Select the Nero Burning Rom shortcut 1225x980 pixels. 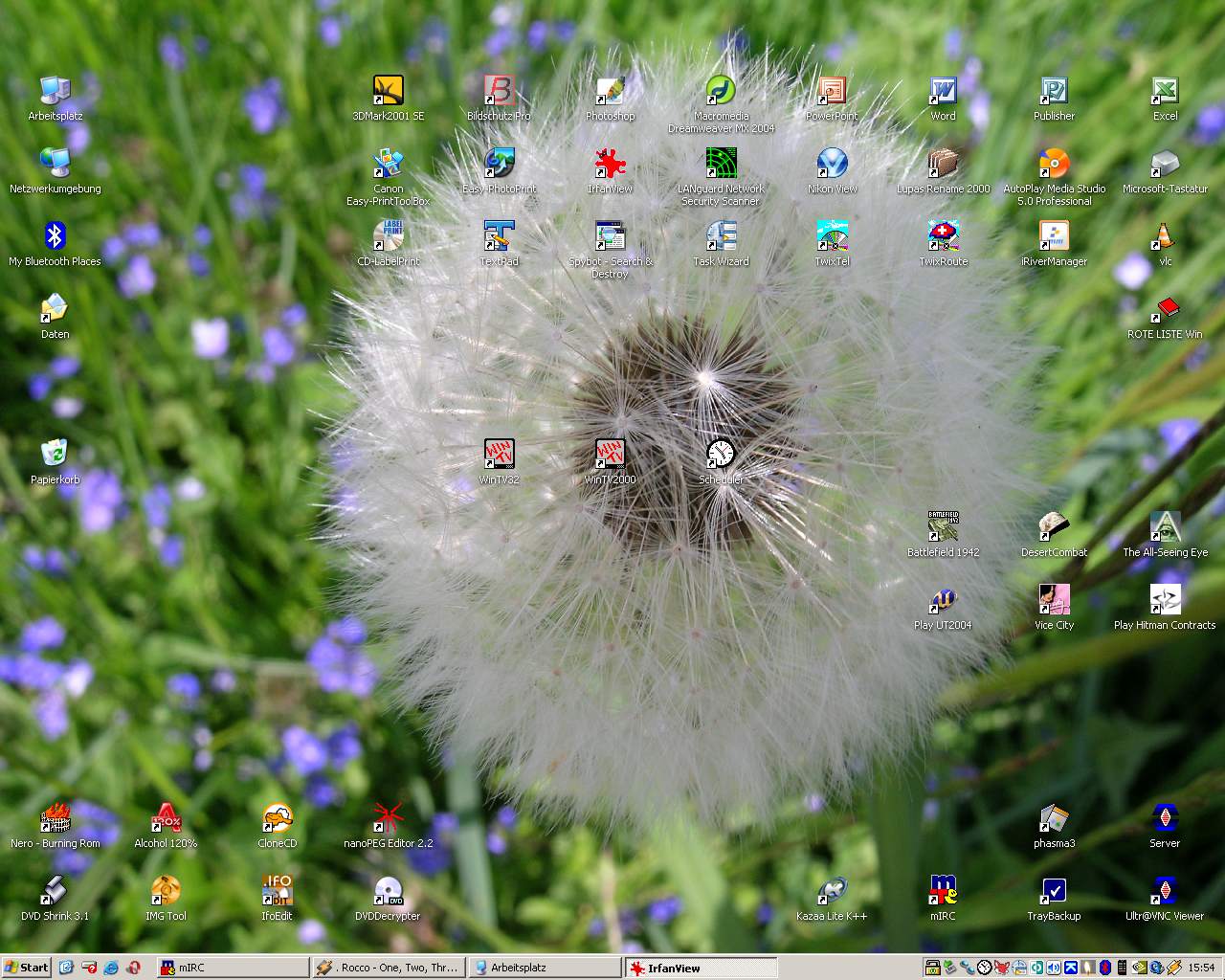pyautogui.click(x=55, y=819)
